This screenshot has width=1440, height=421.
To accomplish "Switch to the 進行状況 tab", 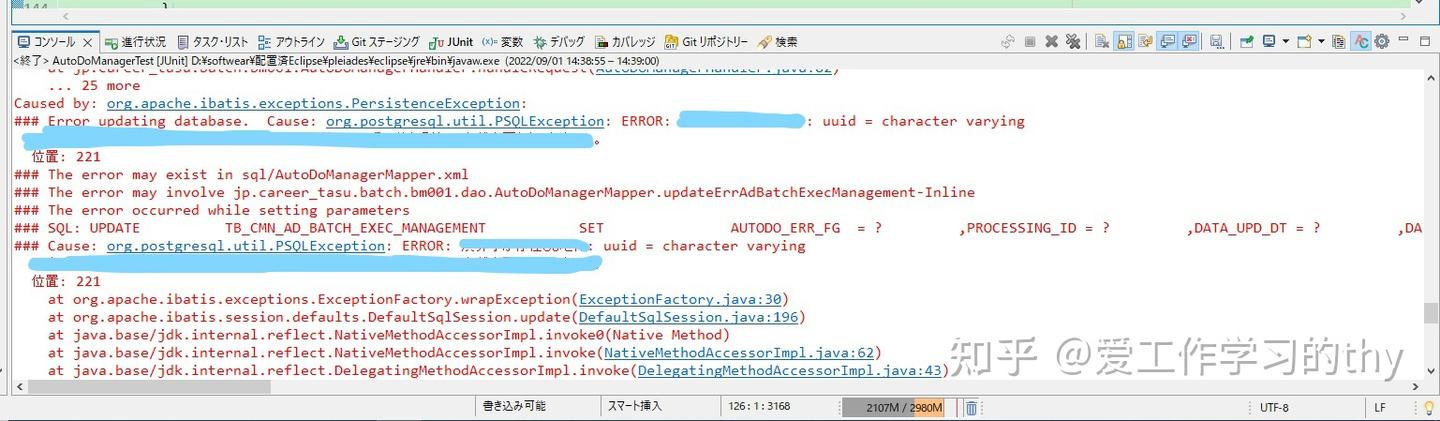I will click(x=135, y=42).
